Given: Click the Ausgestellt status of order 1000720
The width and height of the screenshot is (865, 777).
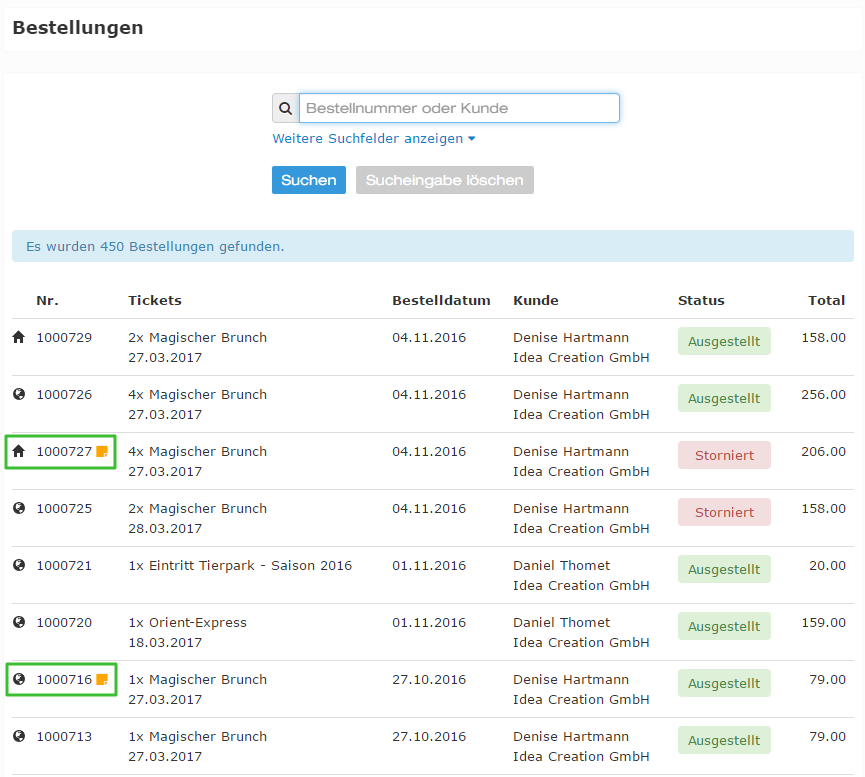Looking at the screenshot, I should (724, 626).
